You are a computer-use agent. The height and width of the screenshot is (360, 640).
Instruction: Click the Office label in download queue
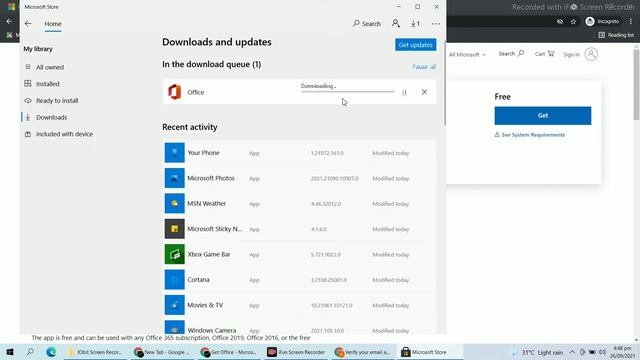196,92
